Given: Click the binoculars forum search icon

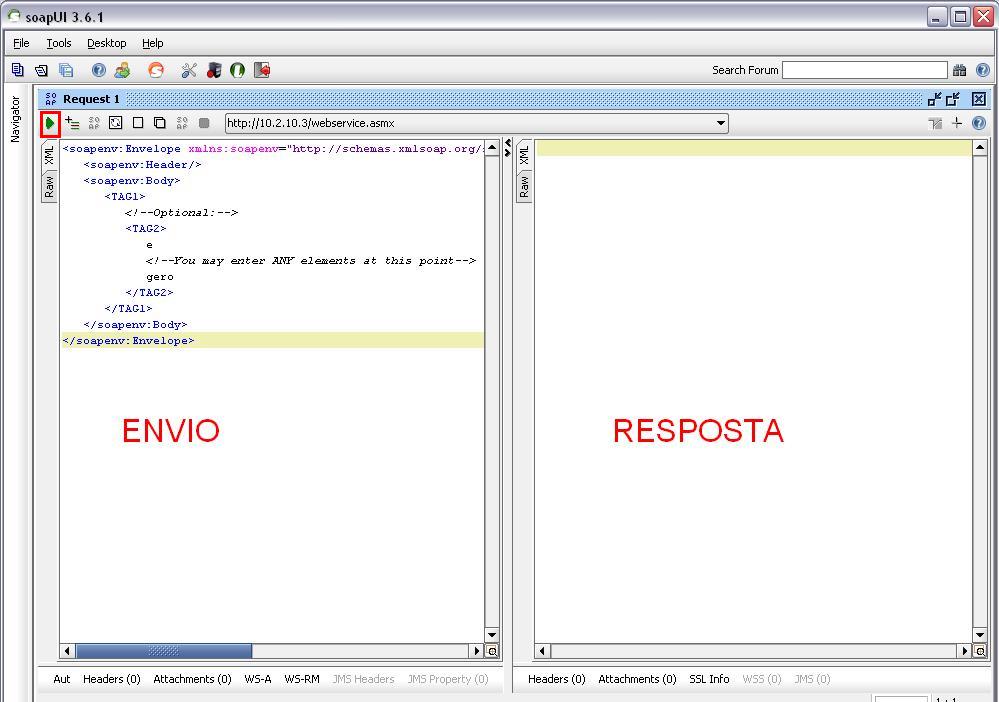Looking at the screenshot, I should pyautogui.click(x=959, y=70).
